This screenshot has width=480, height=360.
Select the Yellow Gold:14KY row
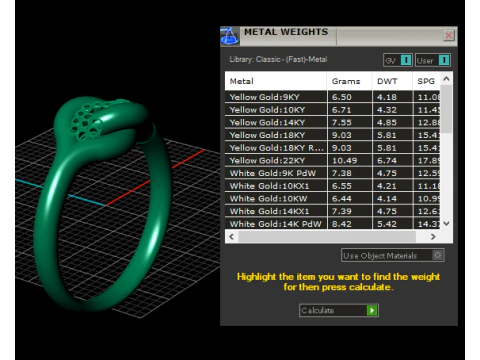point(332,122)
